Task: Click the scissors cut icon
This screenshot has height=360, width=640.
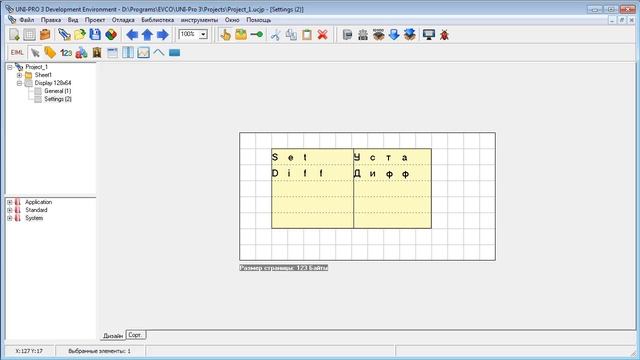Action: (276, 35)
